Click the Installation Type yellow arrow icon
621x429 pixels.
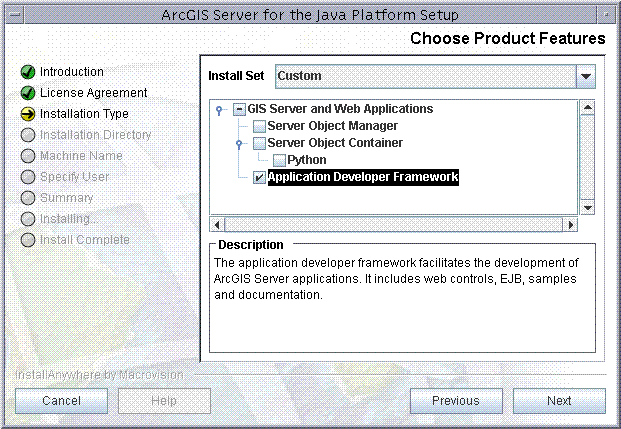pos(28,114)
